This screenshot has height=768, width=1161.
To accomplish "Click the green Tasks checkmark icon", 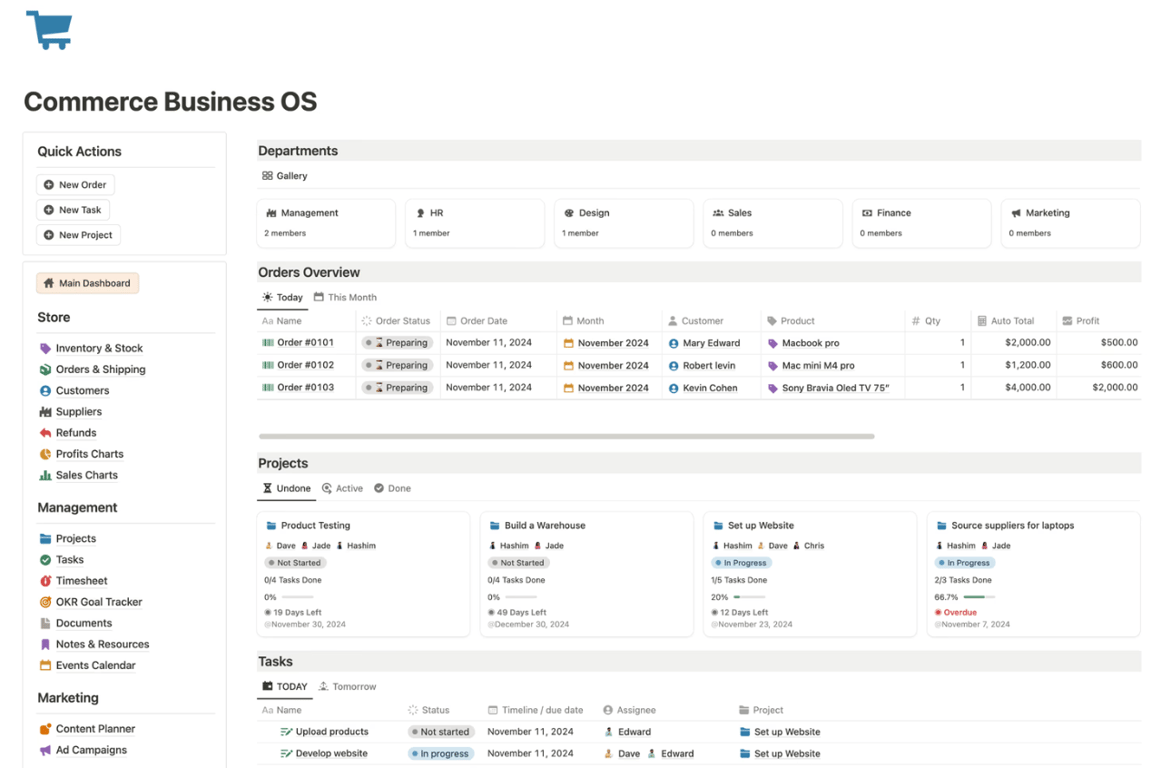I will pos(45,560).
